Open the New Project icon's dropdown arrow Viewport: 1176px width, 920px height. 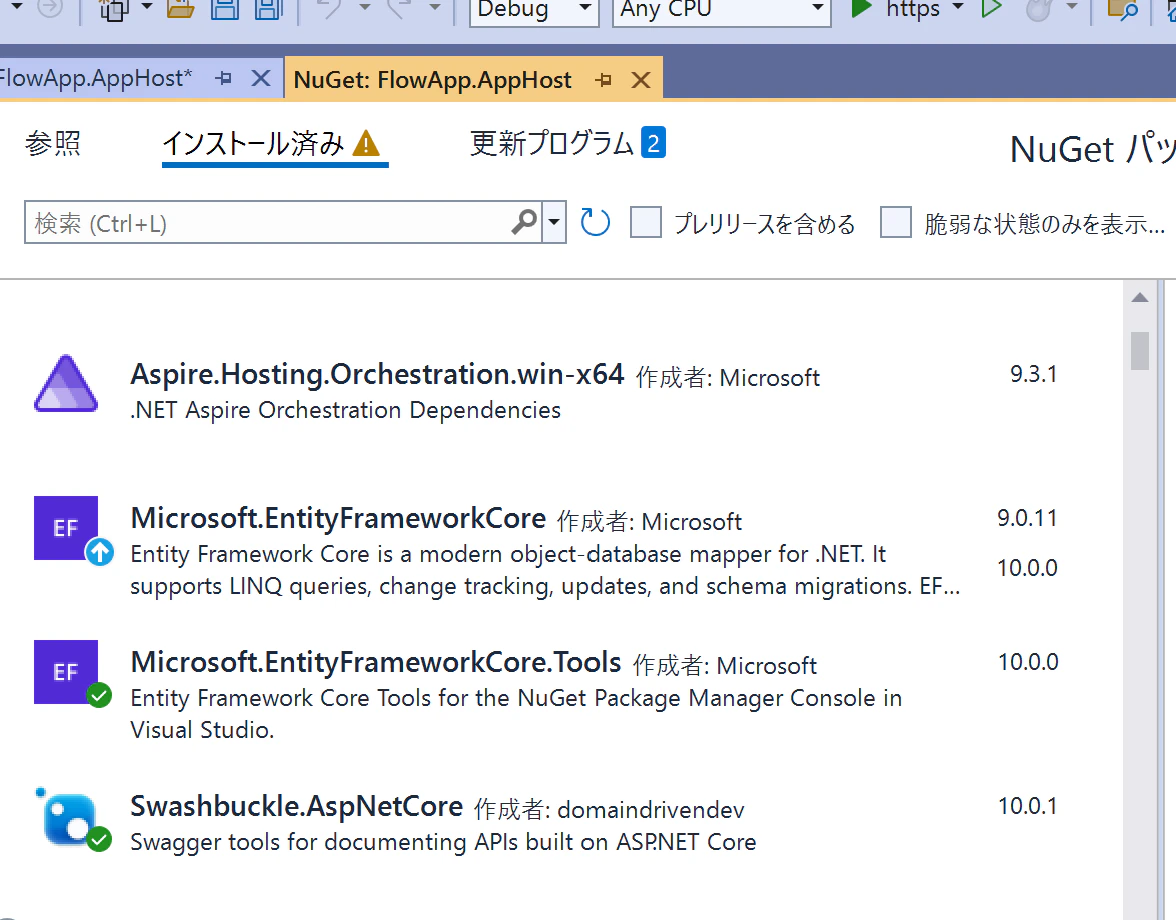[x=147, y=7]
